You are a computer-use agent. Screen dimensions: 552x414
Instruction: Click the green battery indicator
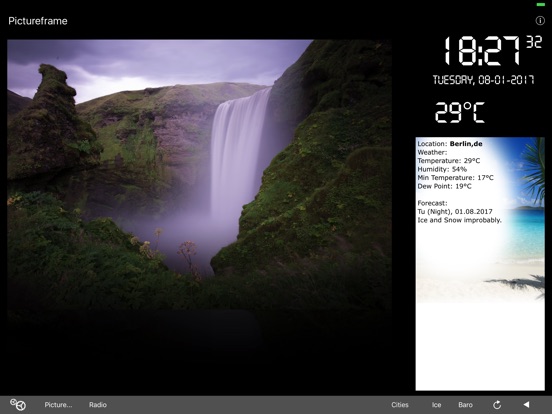point(541,5)
